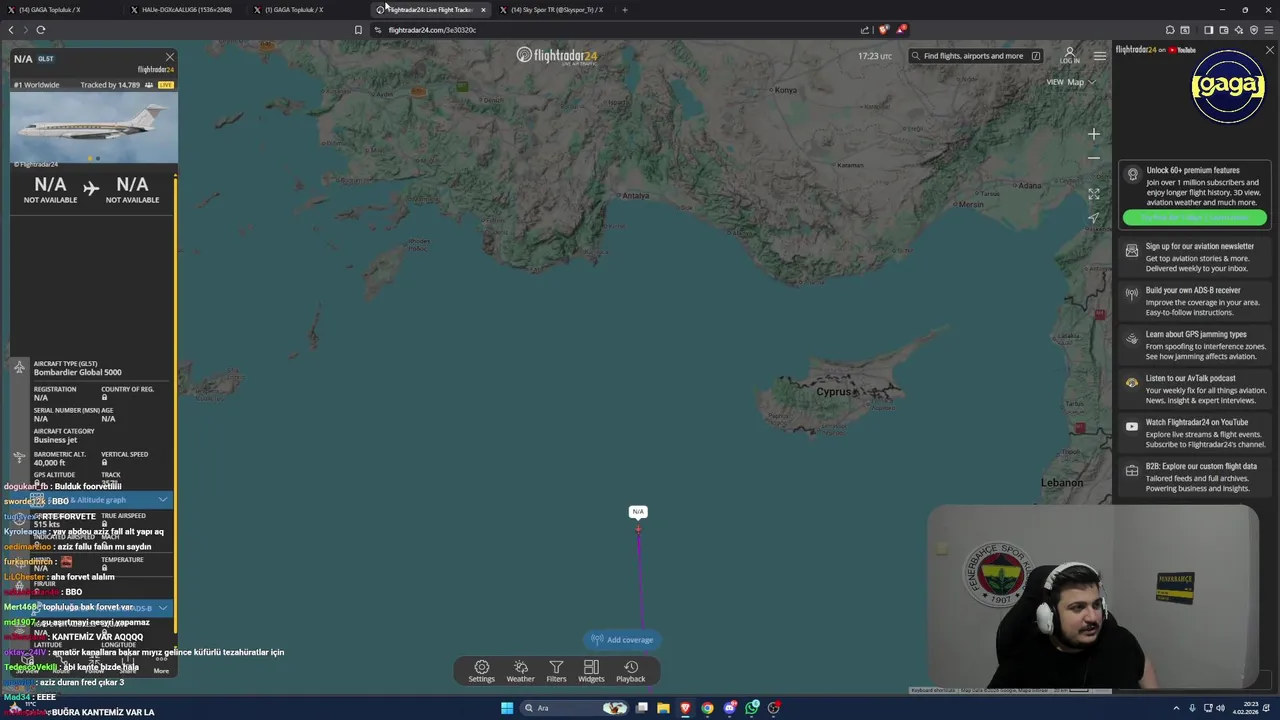Screen dimensions: 1280x720
Task: Open Brave Shields lion icon
Action: 883,30
